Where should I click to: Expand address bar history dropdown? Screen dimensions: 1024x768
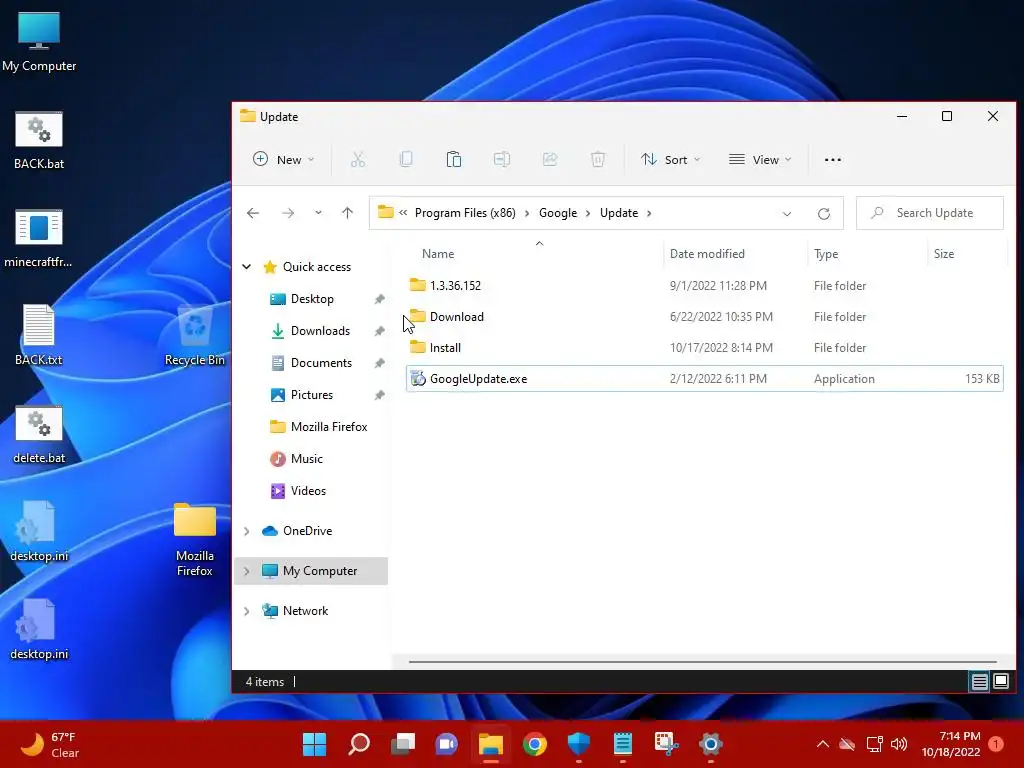point(787,214)
